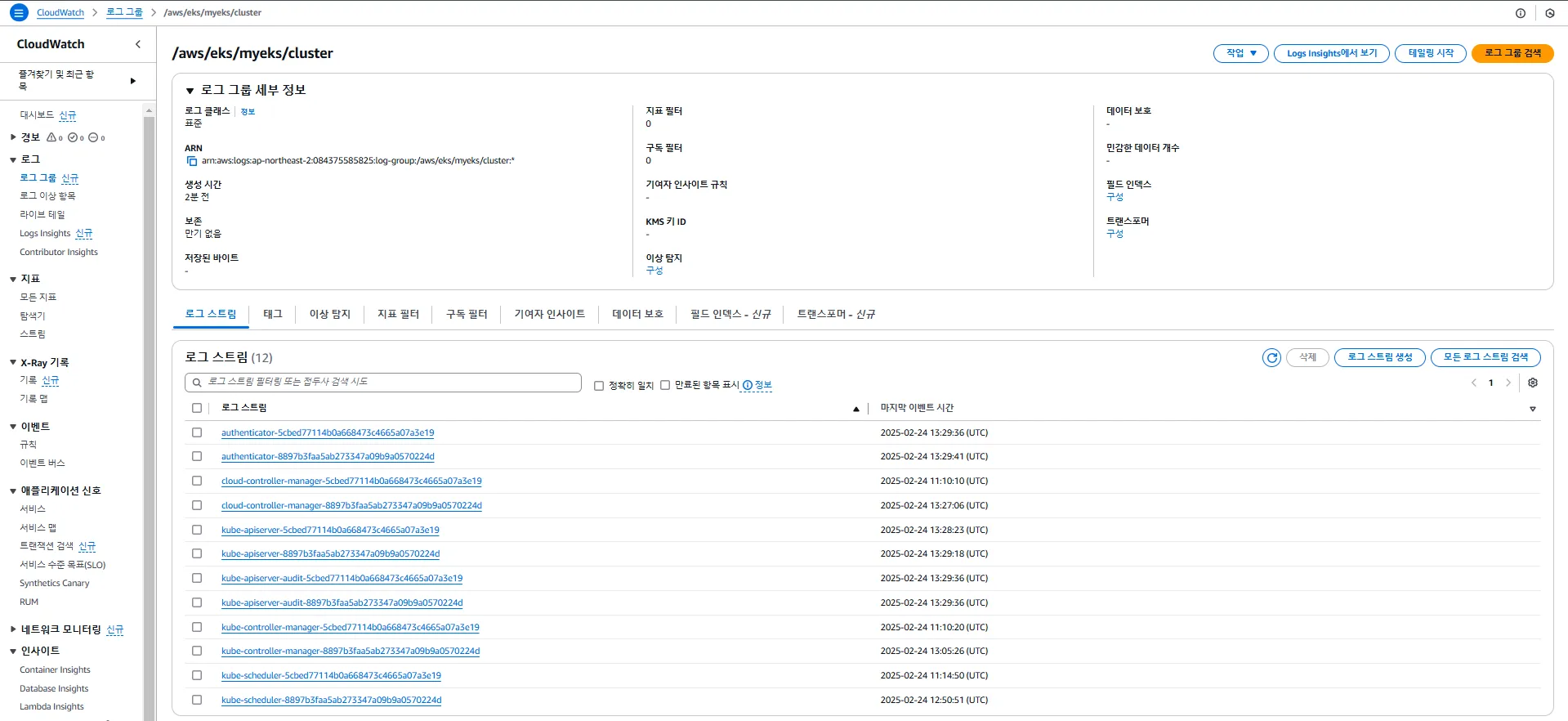Screen dimensions: 1568x721
Task: Open kube-scheduler-5cbed77114b0 log stream
Action: coord(331,676)
